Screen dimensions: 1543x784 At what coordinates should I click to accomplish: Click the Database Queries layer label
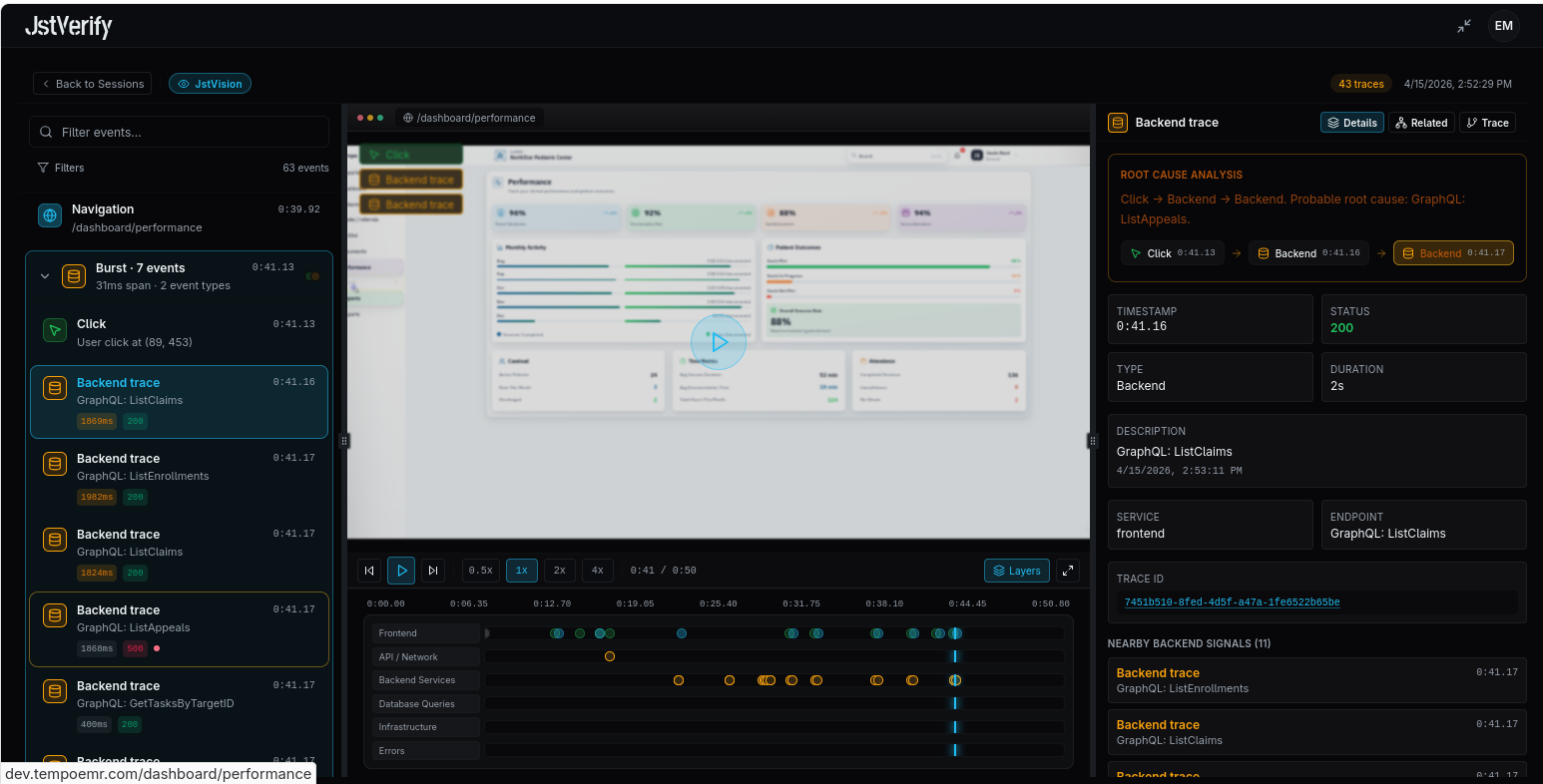[426, 704]
